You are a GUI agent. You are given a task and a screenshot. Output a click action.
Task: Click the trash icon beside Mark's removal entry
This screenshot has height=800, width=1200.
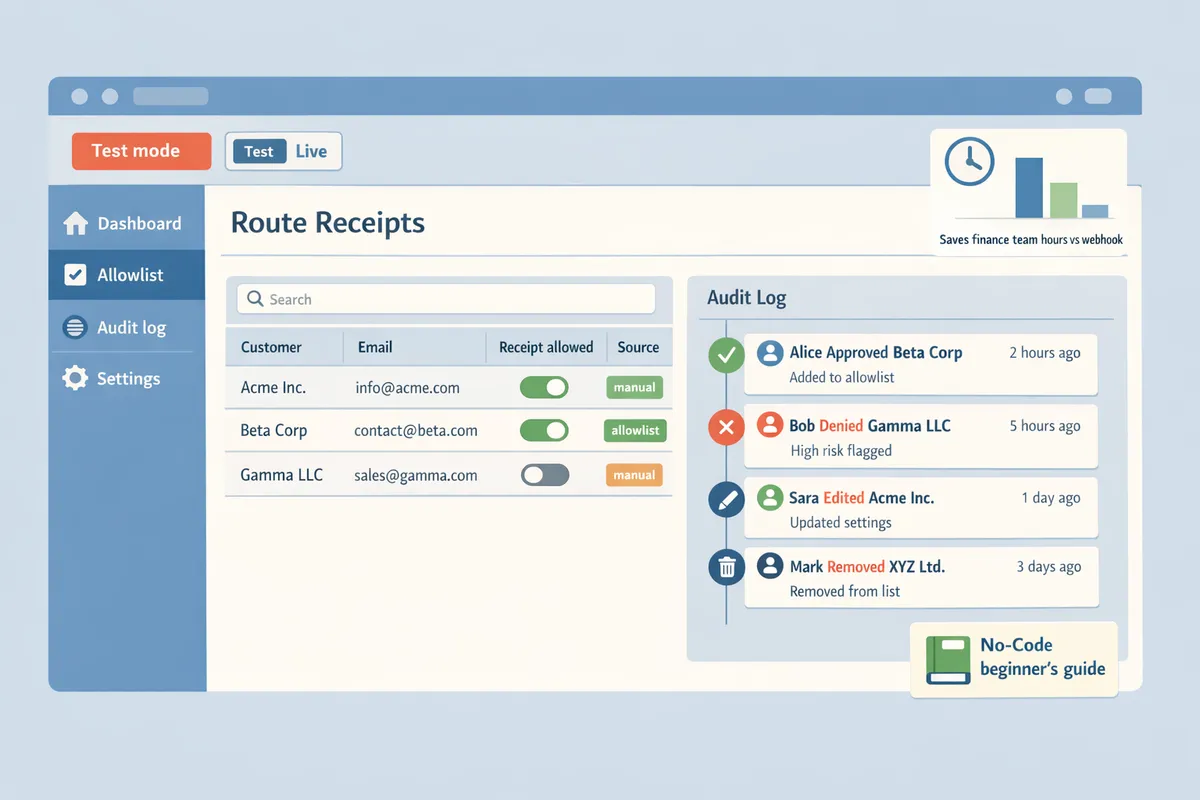click(725, 567)
